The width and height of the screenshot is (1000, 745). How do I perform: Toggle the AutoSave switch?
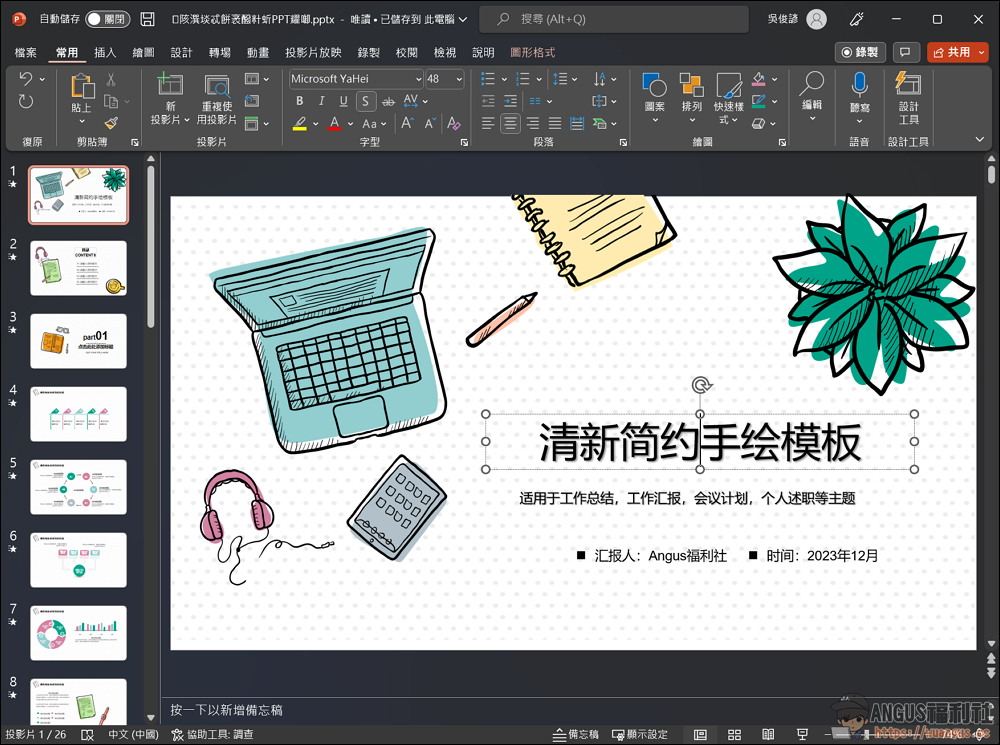click(x=107, y=19)
